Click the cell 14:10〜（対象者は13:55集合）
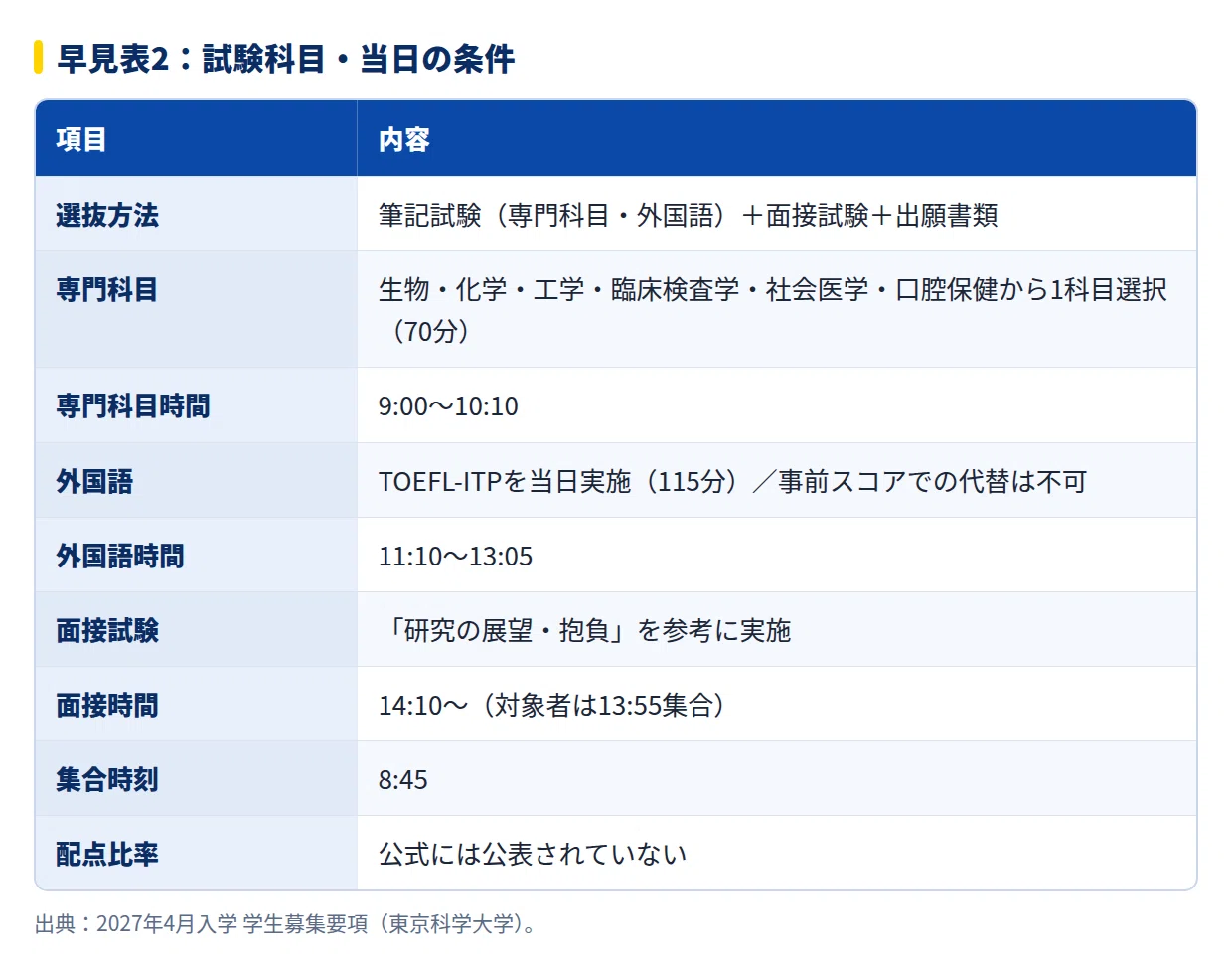The image size is (1232, 968). point(777,704)
